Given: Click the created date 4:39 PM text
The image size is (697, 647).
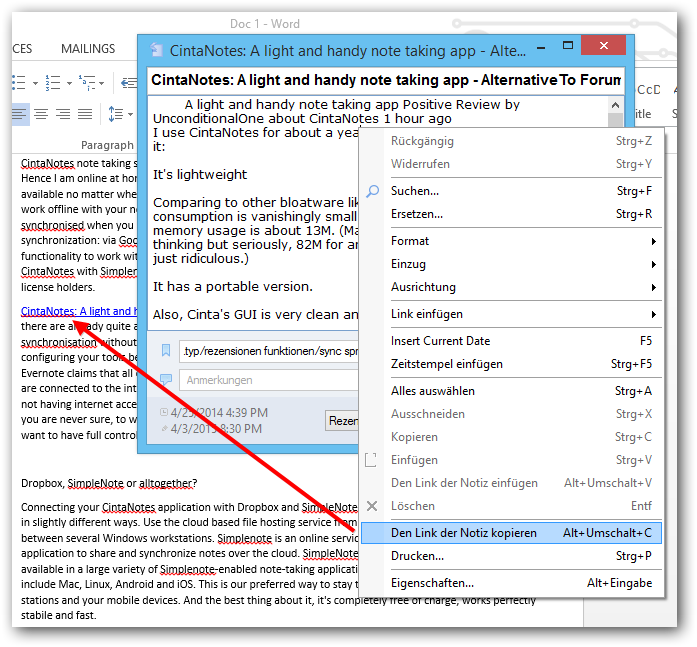Looking at the screenshot, I should pos(219,413).
